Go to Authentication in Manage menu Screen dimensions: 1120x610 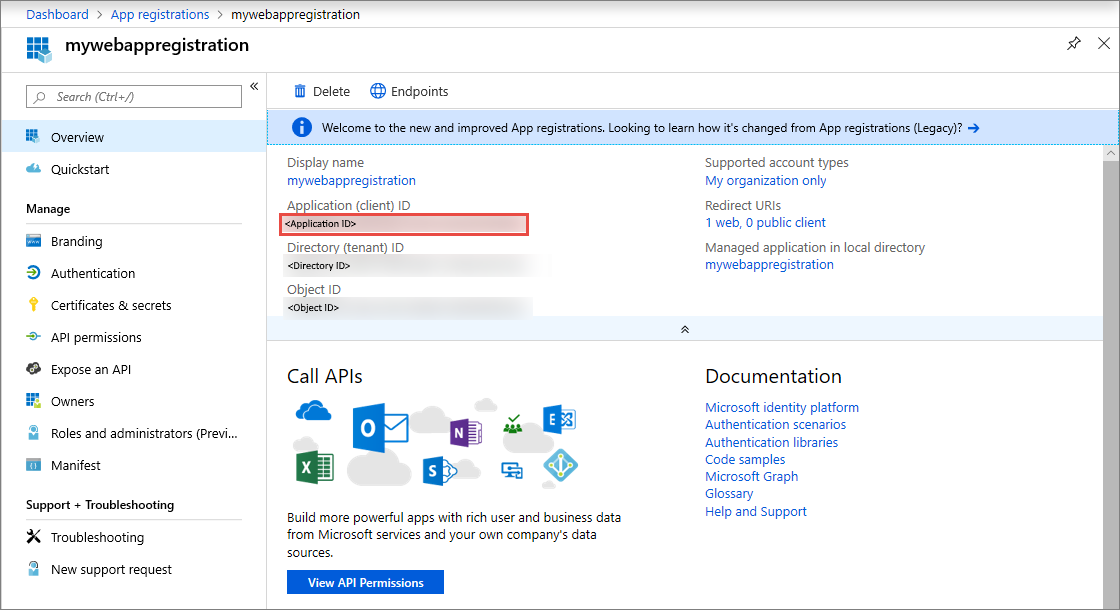93,273
